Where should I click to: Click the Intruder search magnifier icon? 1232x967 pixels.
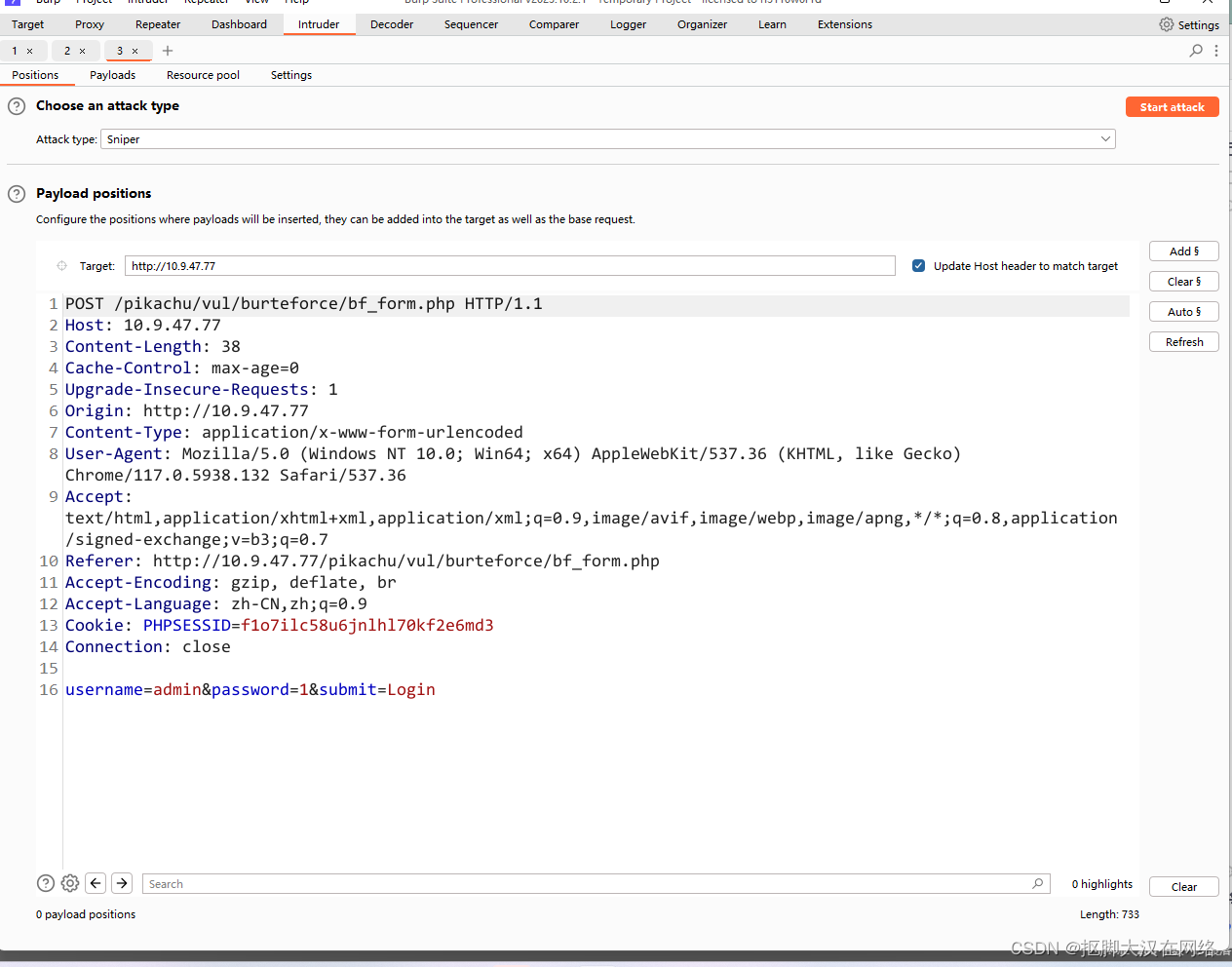(x=1196, y=51)
